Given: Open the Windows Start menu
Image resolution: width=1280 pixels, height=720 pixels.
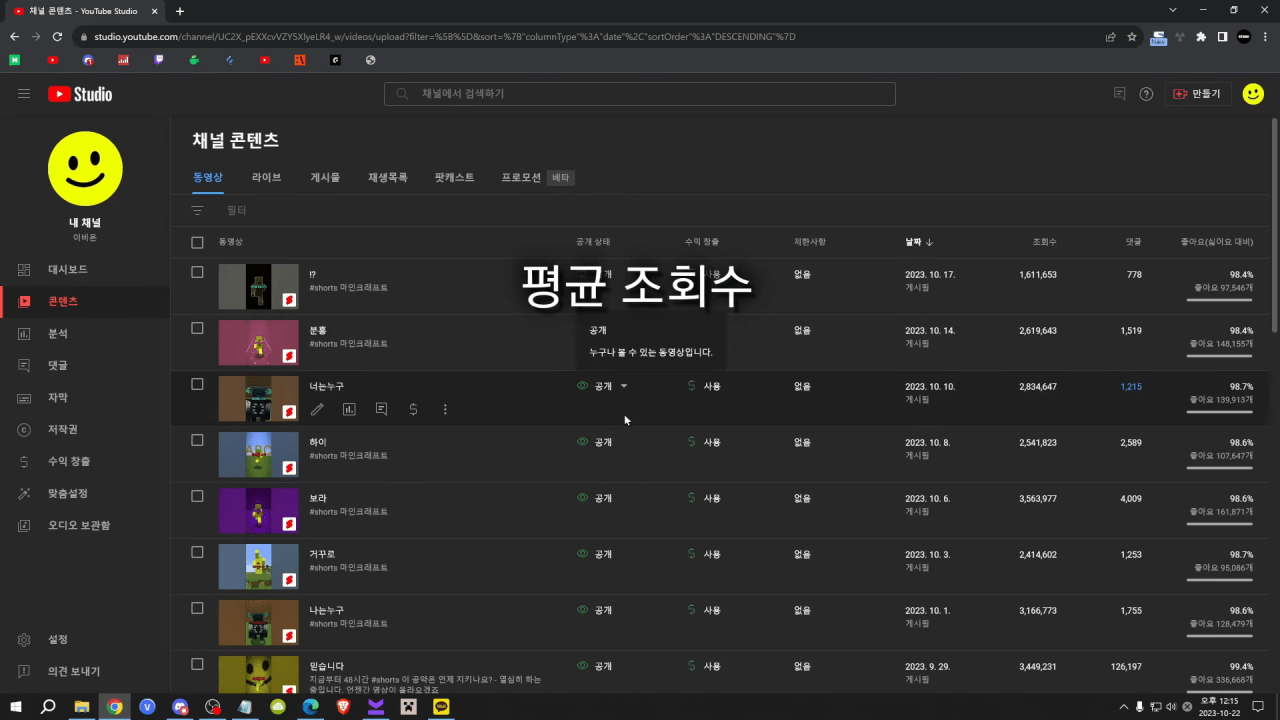Looking at the screenshot, I should point(16,707).
